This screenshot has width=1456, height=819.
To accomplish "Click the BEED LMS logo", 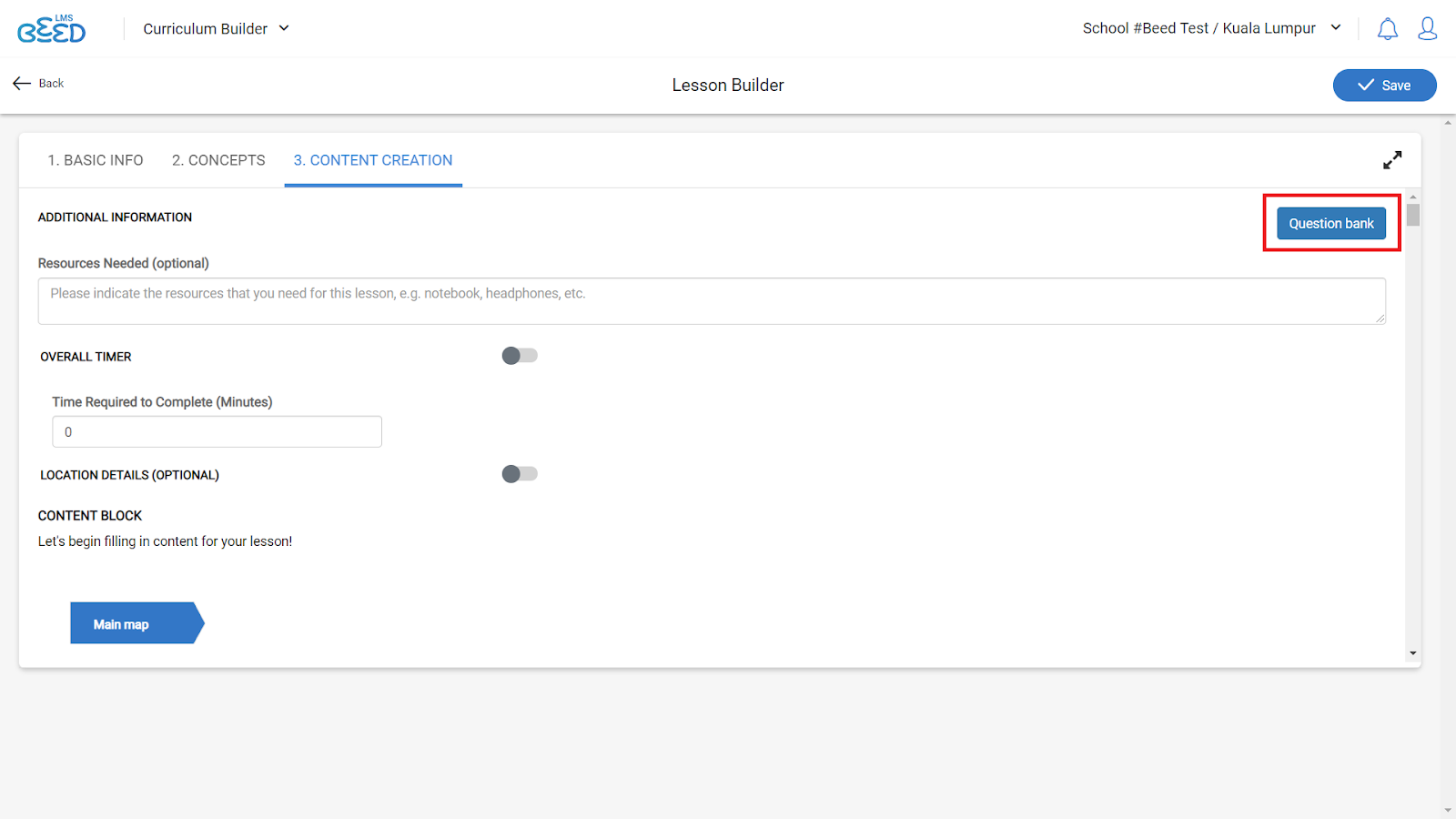I will pyautogui.click(x=52, y=29).
